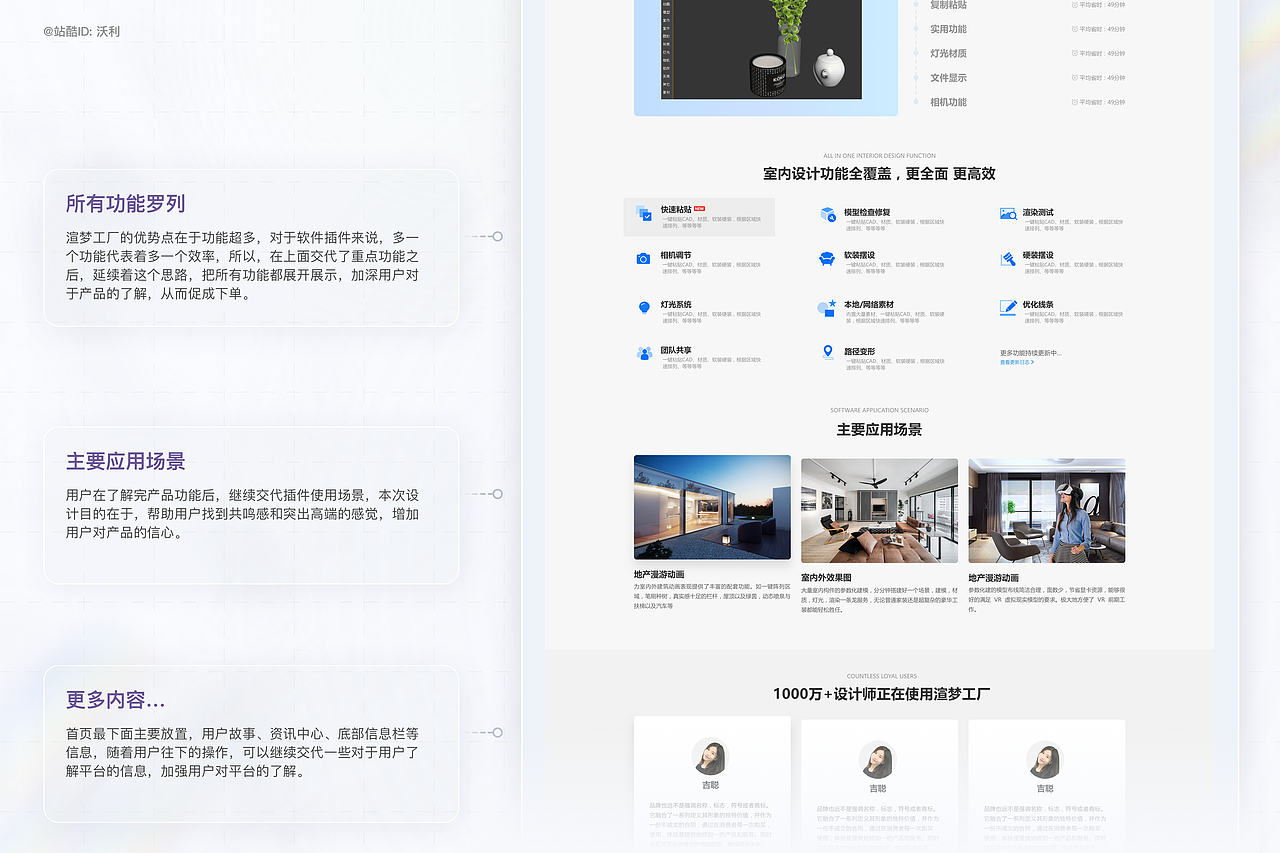Image resolution: width=1280 pixels, height=853 pixels.
Task: Select 实用功能 in the feature list
Action: tap(948, 29)
